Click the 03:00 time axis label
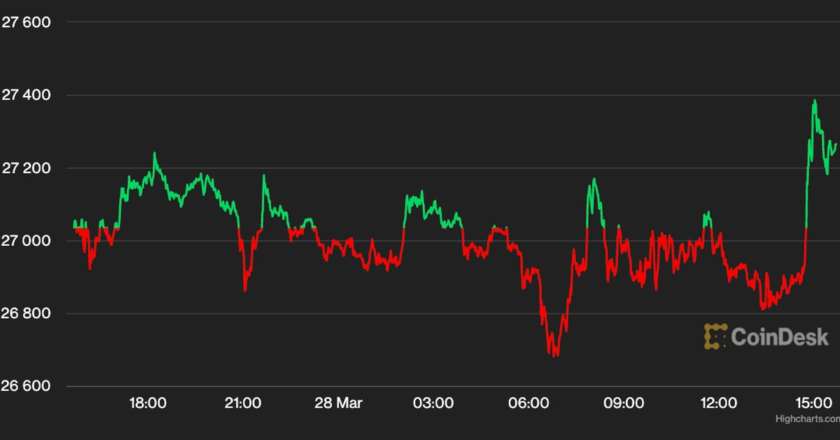 click(433, 404)
